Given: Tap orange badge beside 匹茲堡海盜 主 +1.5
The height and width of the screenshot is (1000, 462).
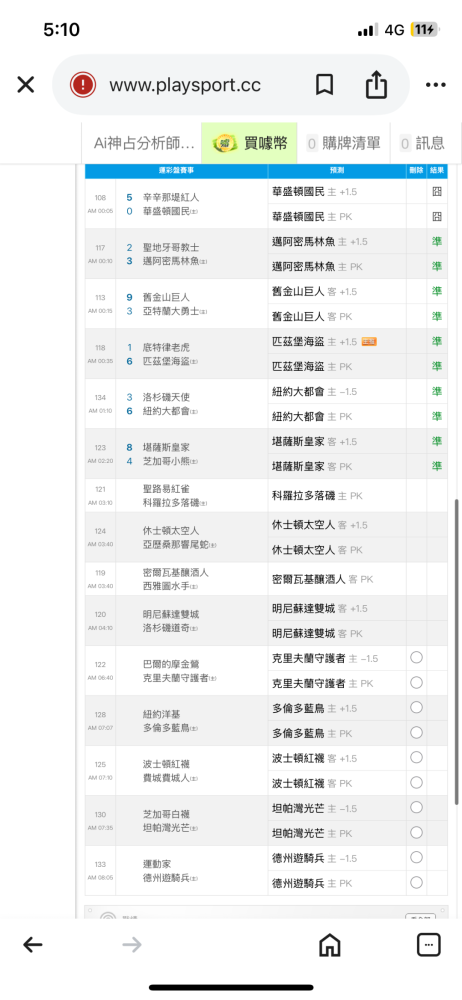Looking at the screenshot, I should point(369,342).
